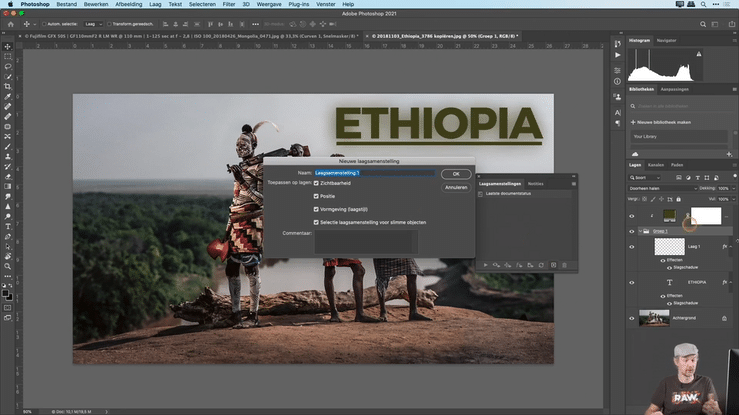Select the Clone Stamp tool

pos(8,156)
